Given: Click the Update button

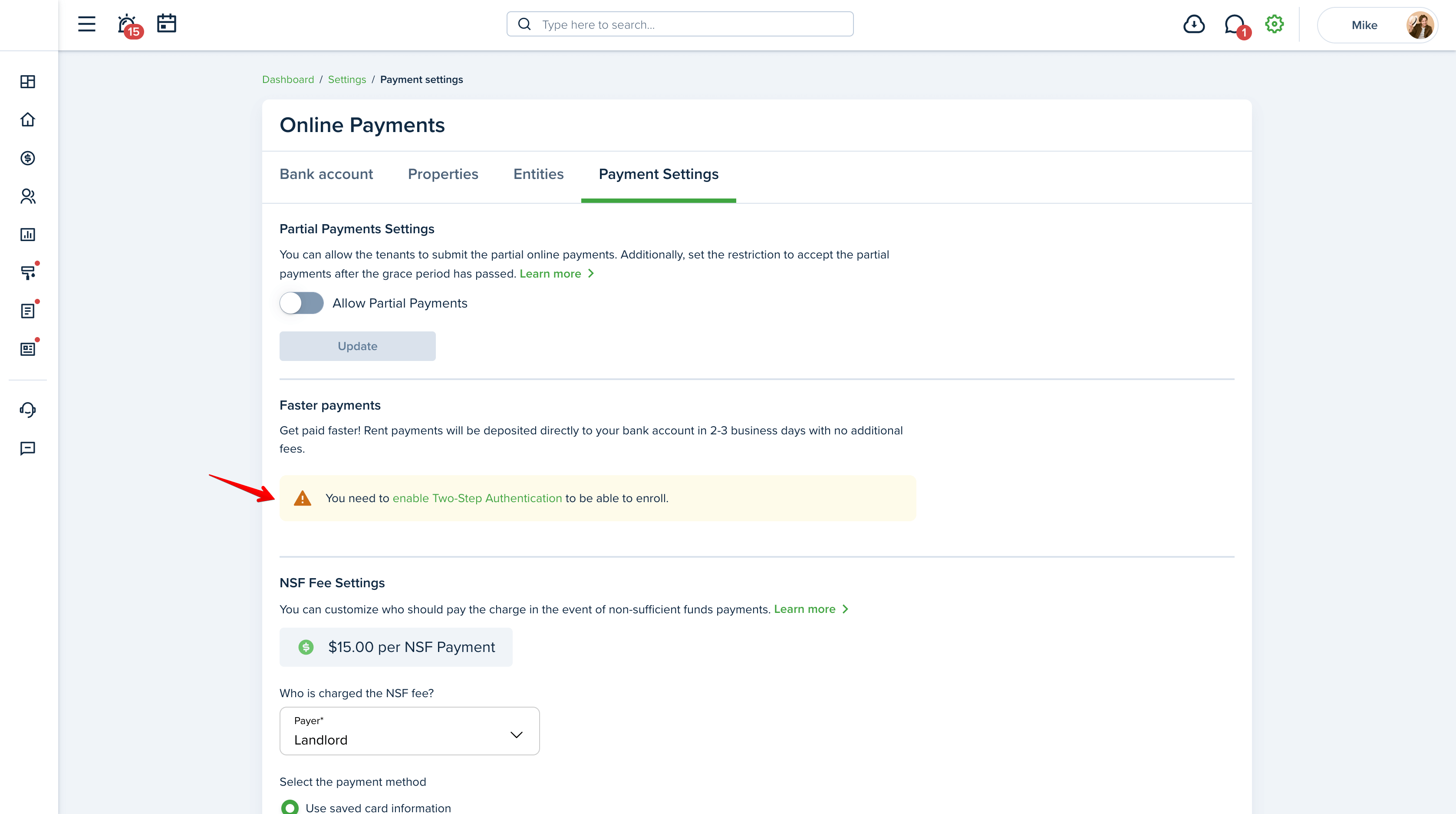Looking at the screenshot, I should coord(357,346).
